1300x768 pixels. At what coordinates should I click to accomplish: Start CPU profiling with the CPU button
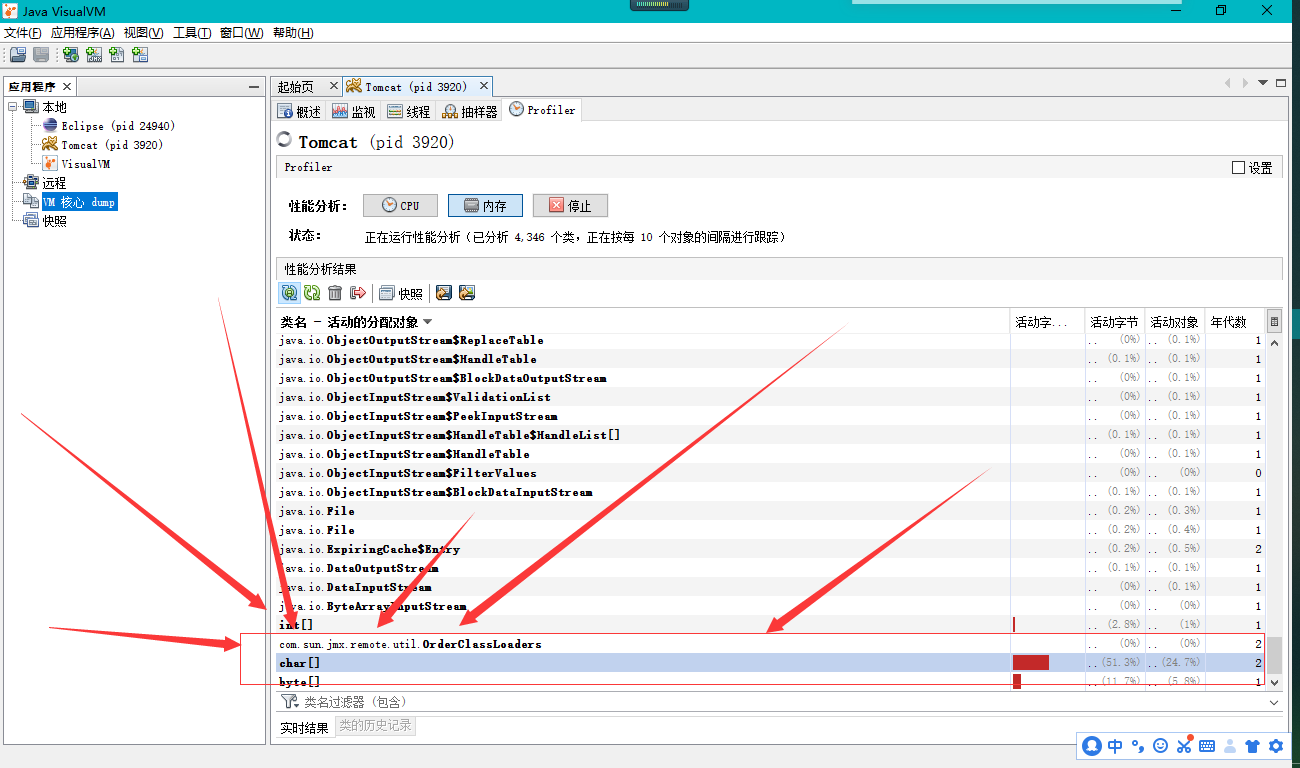[x=400, y=205]
